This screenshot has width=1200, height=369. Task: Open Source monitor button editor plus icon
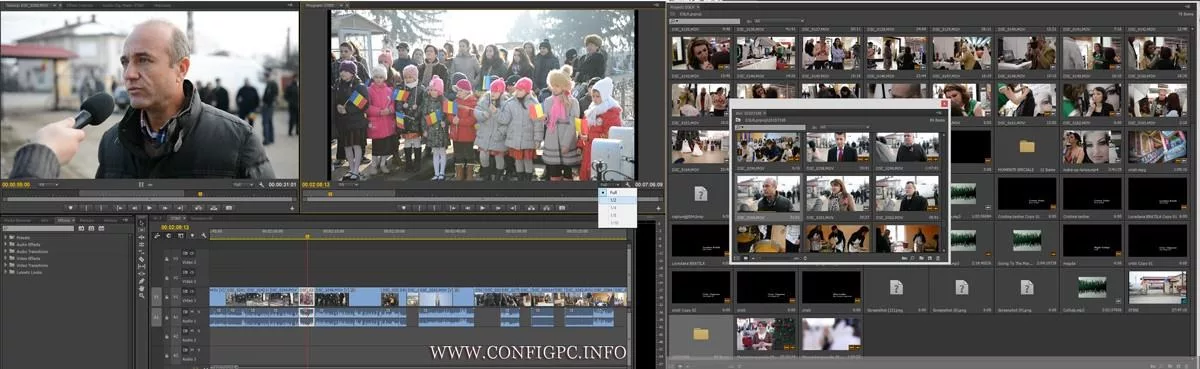292,208
